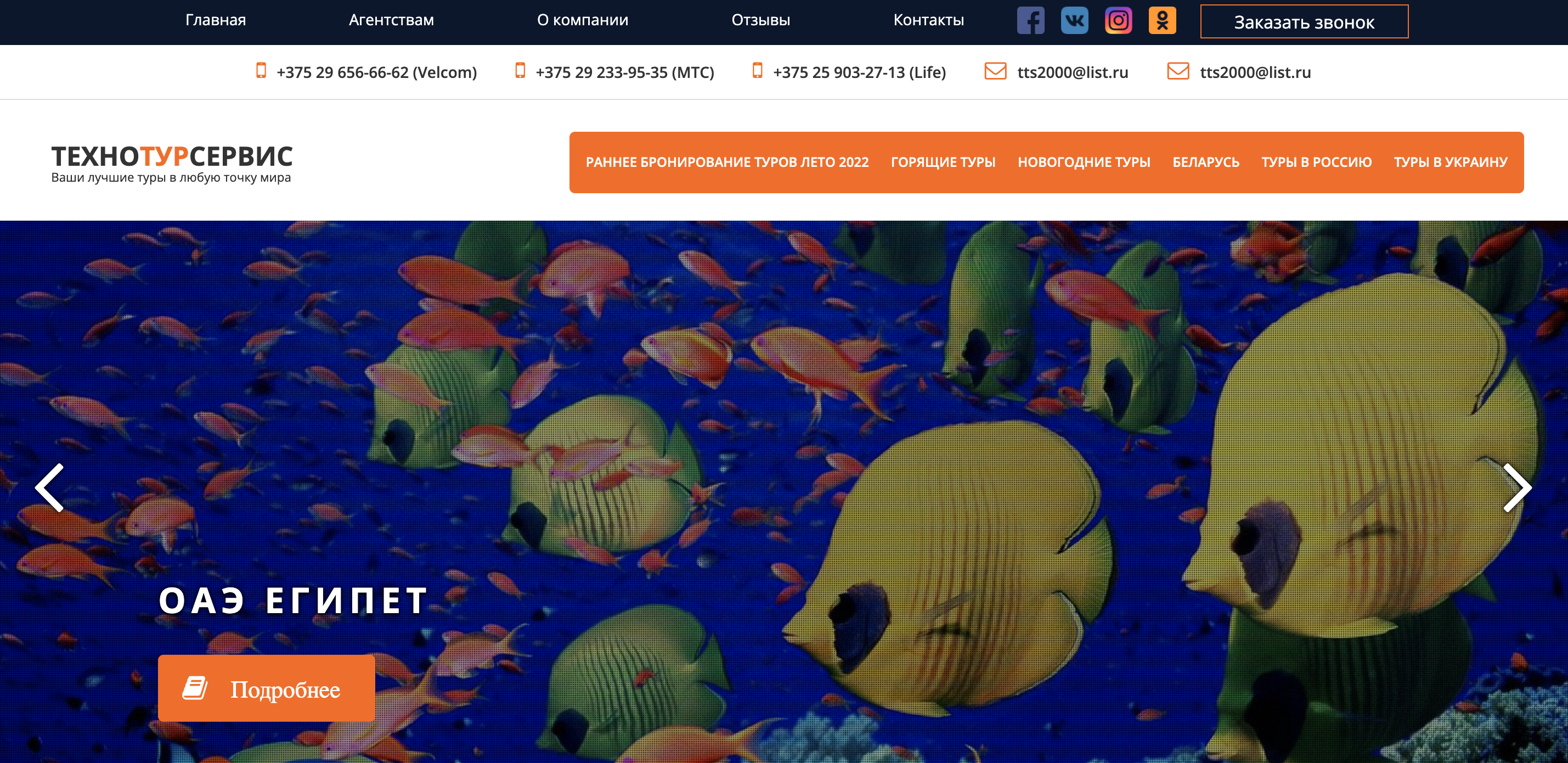
Task: Open the Facebook social icon
Action: pos(1030,21)
